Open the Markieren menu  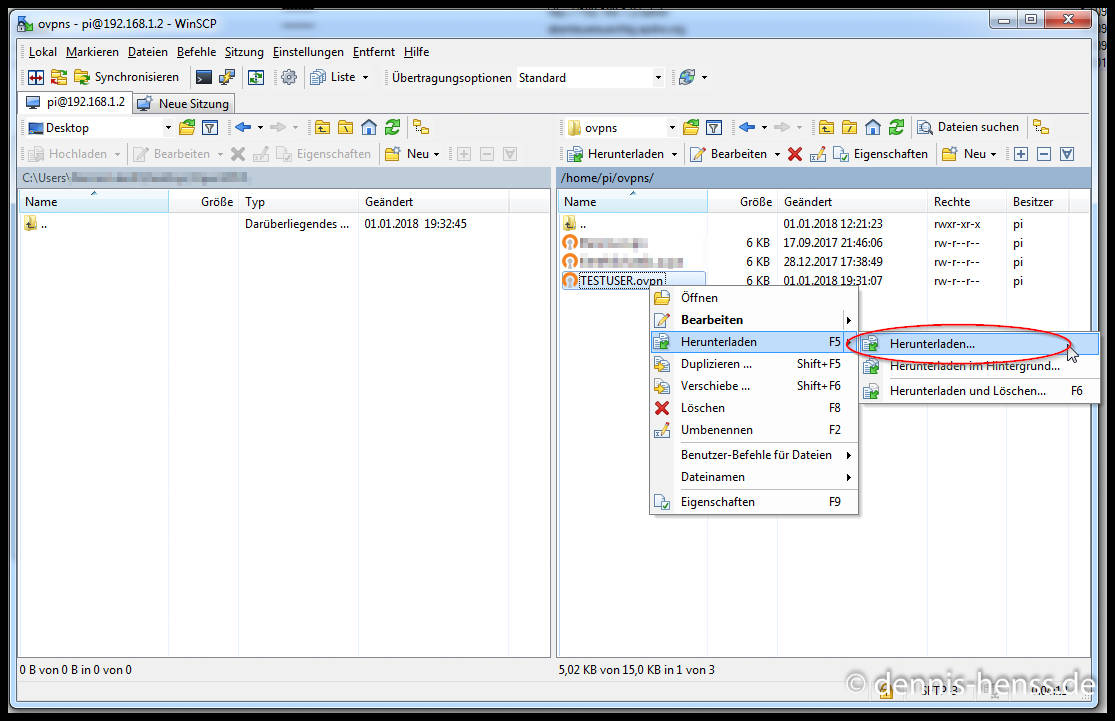92,52
